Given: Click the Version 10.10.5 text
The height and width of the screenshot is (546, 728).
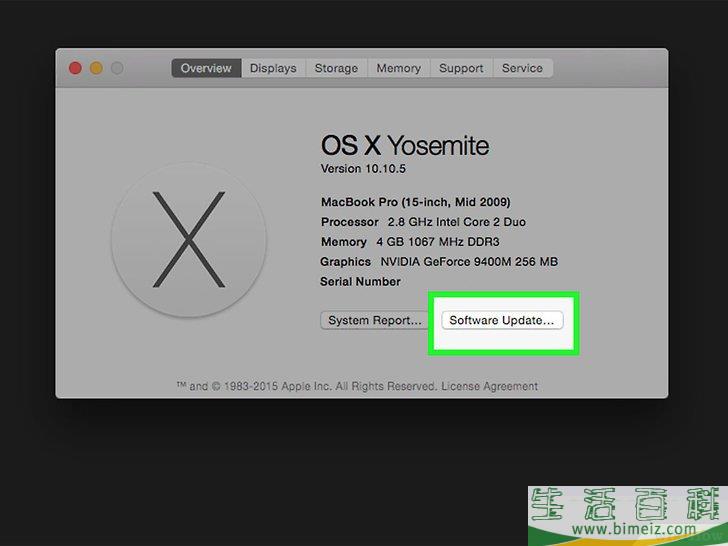Looking at the screenshot, I should (363, 169).
